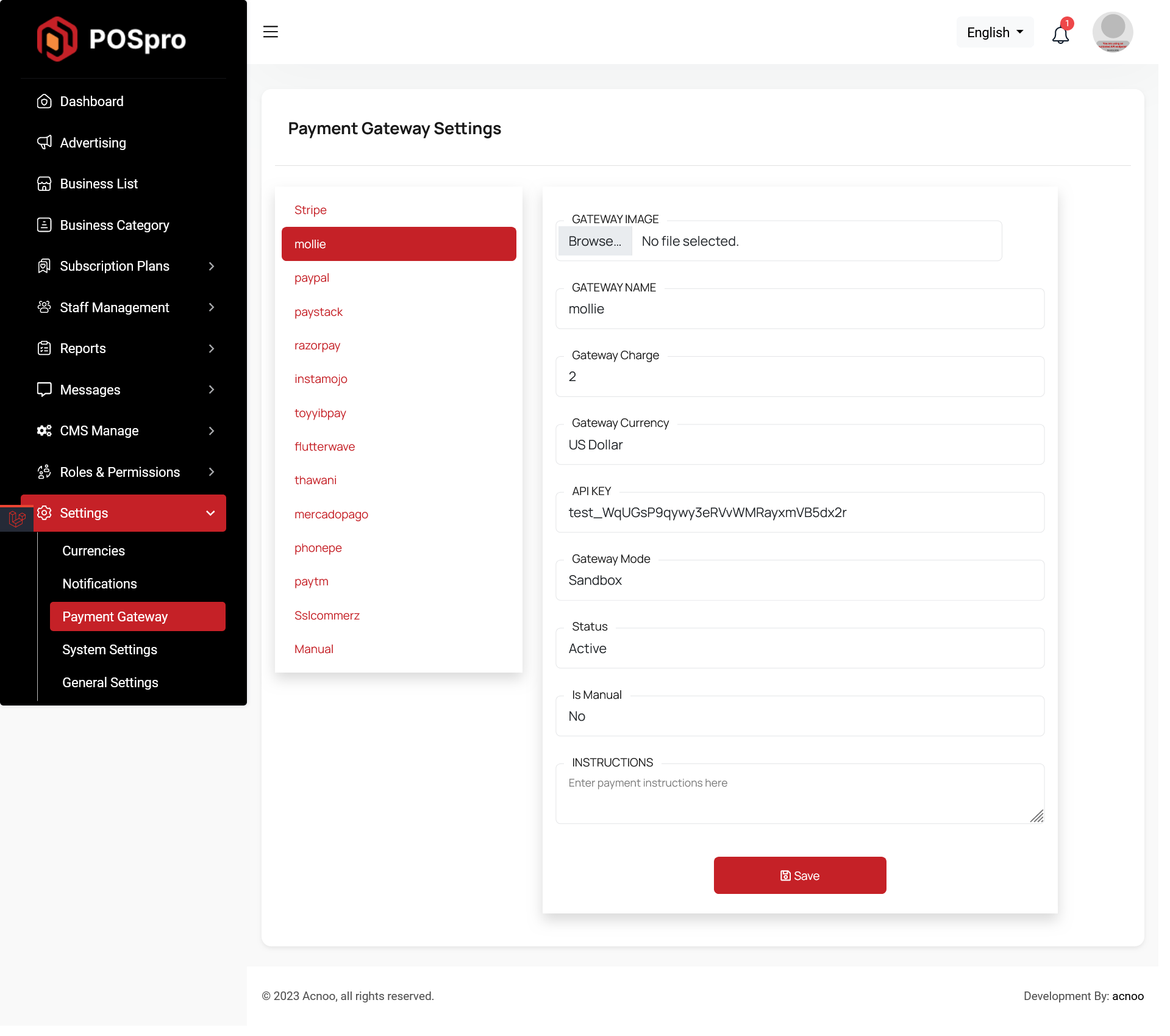Open Currencies in the settings submenu
This screenshot has width=1170, height=1036.
click(x=93, y=551)
